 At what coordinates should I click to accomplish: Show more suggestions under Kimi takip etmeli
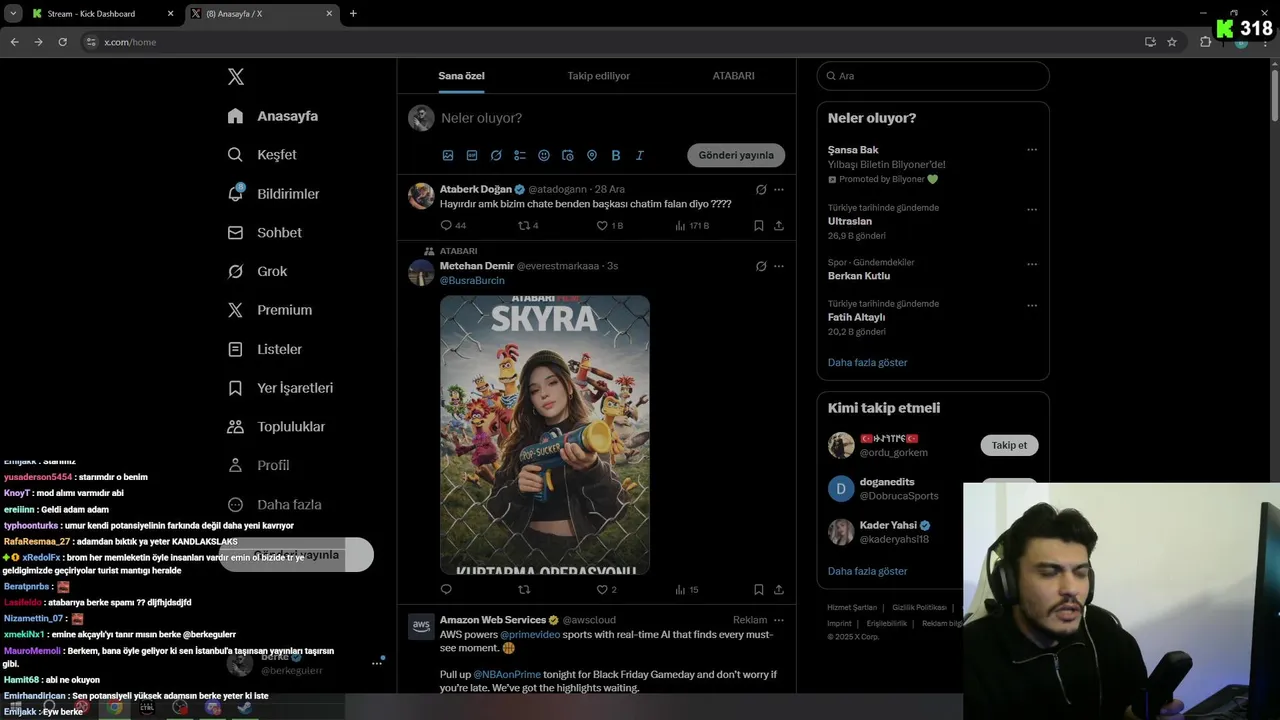(868, 571)
